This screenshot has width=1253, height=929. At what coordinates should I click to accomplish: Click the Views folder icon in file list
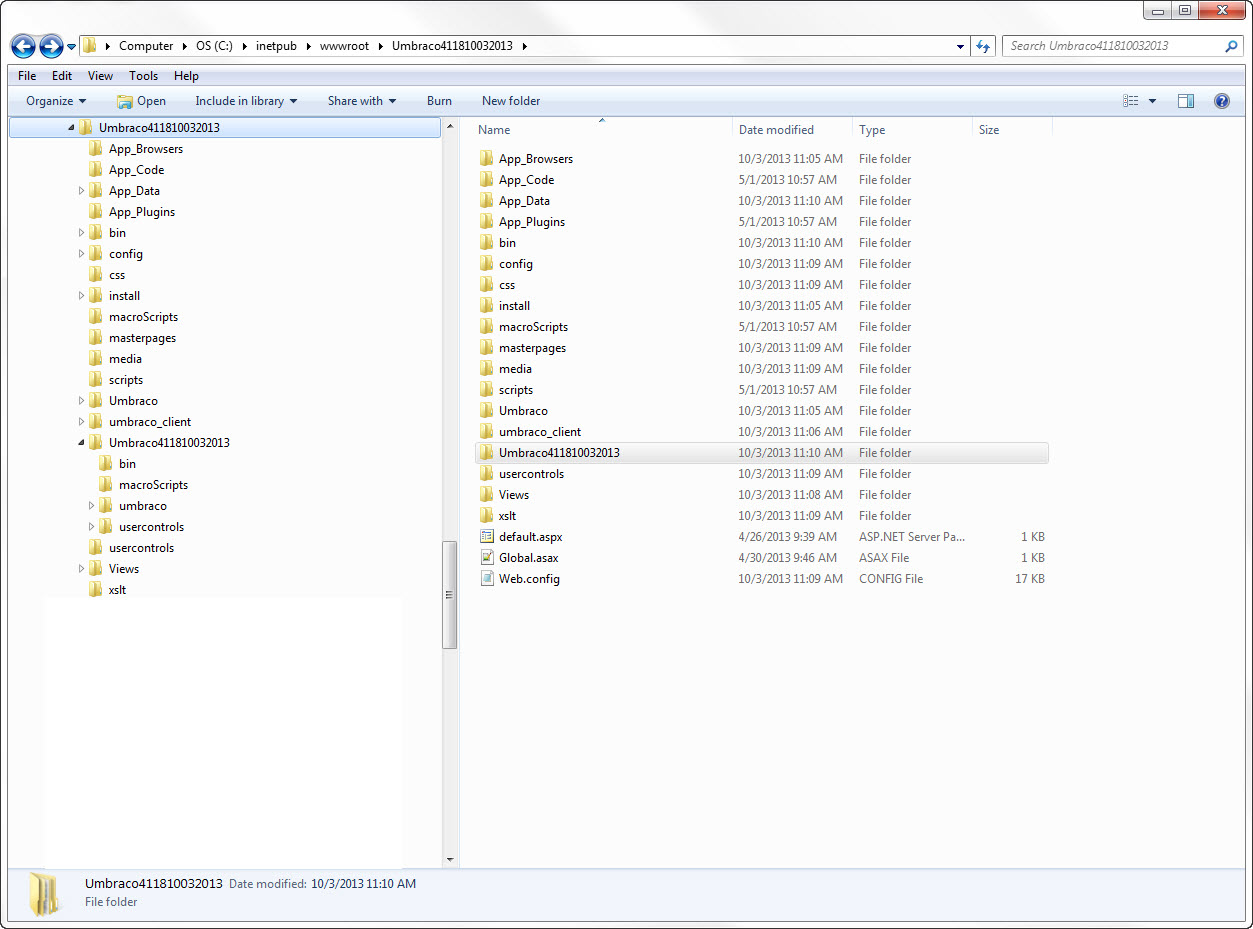(x=487, y=495)
